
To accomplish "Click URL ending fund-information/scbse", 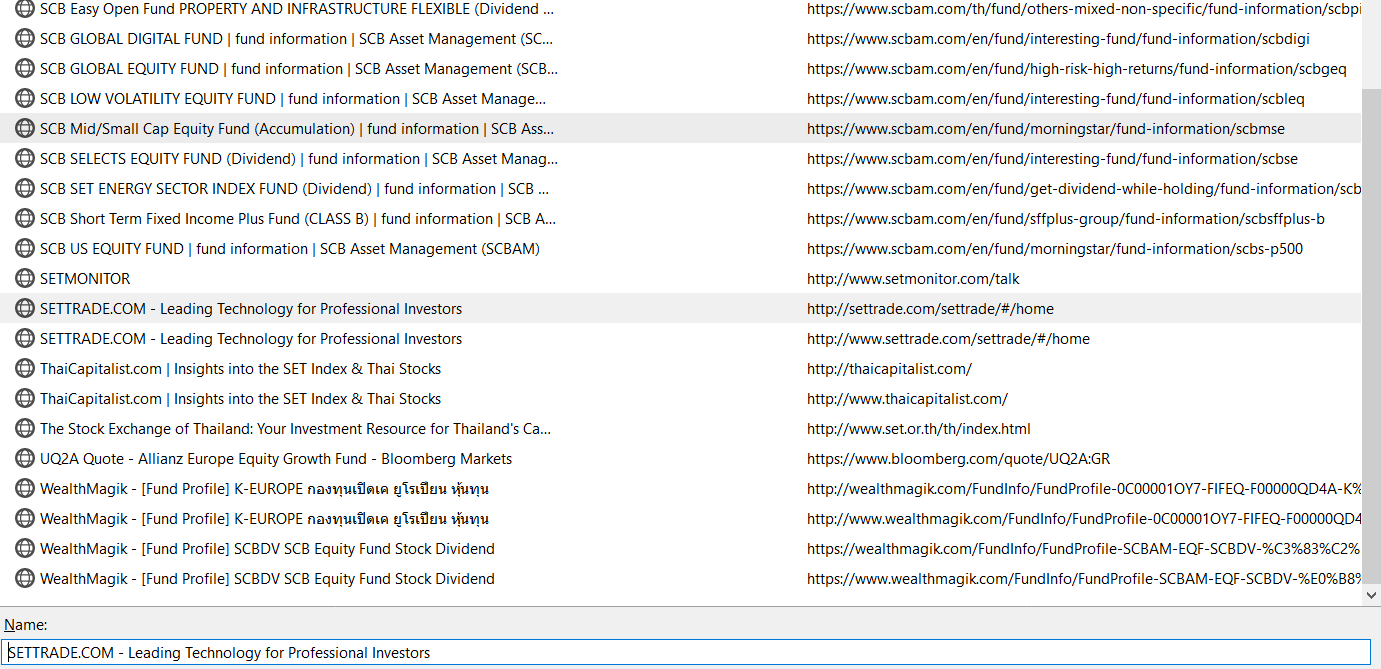I will pyautogui.click(x=1053, y=159).
